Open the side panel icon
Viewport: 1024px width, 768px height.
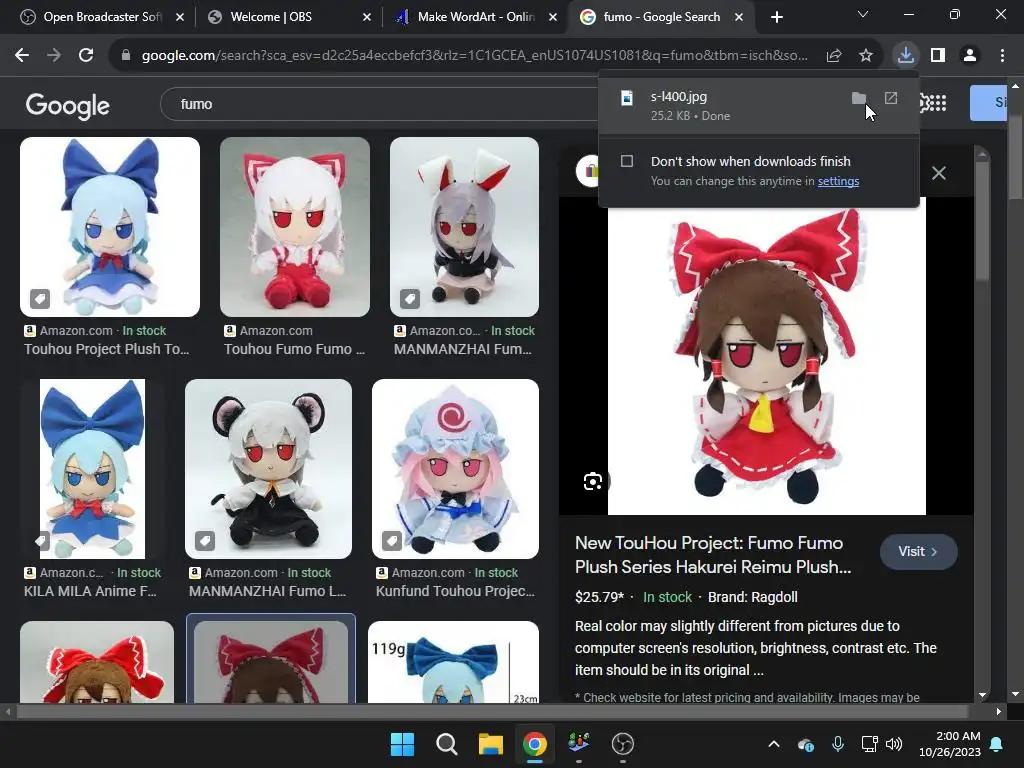(938, 56)
